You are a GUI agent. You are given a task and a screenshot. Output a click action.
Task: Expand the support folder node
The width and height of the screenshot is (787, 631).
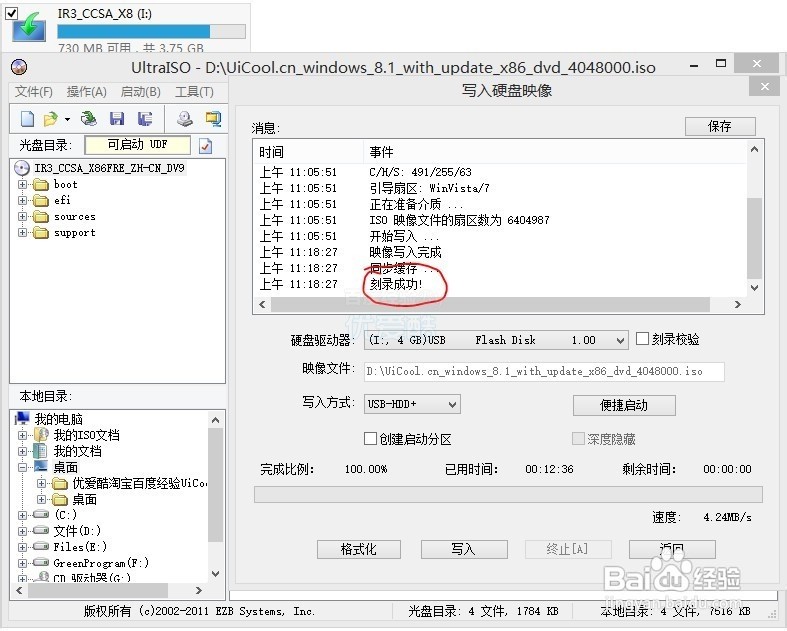(x=22, y=233)
